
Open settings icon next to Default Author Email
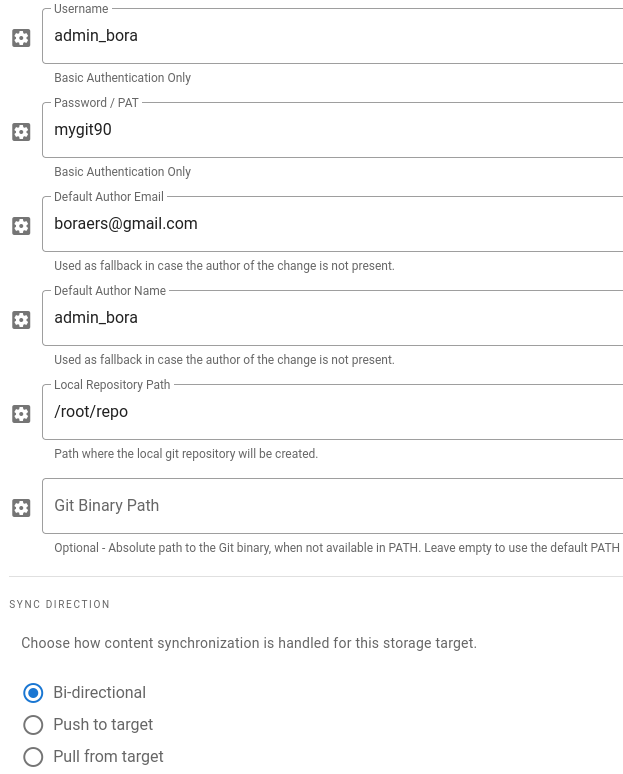coord(21,226)
